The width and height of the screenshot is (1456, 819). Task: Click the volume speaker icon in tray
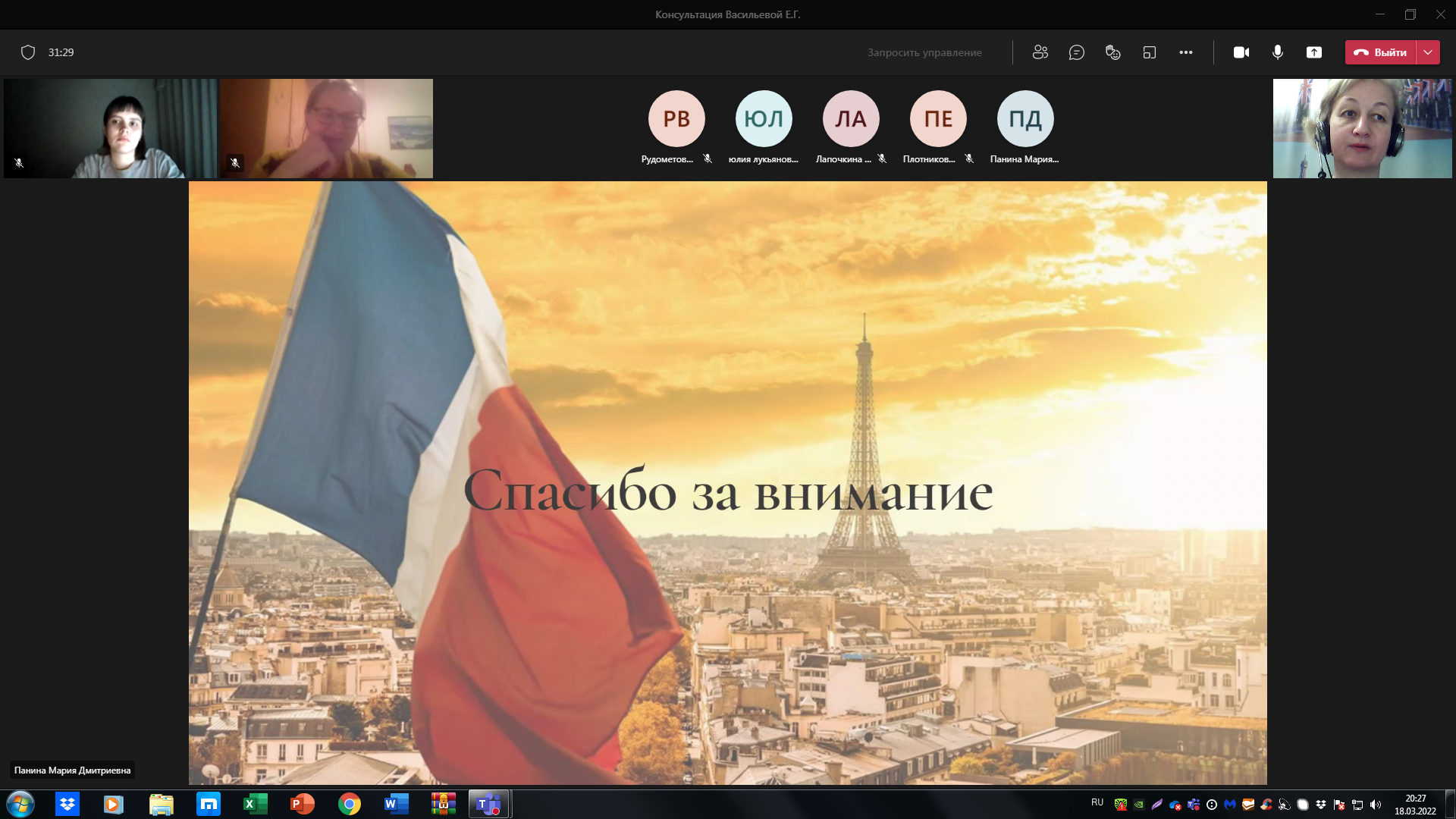[x=1376, y=805]
